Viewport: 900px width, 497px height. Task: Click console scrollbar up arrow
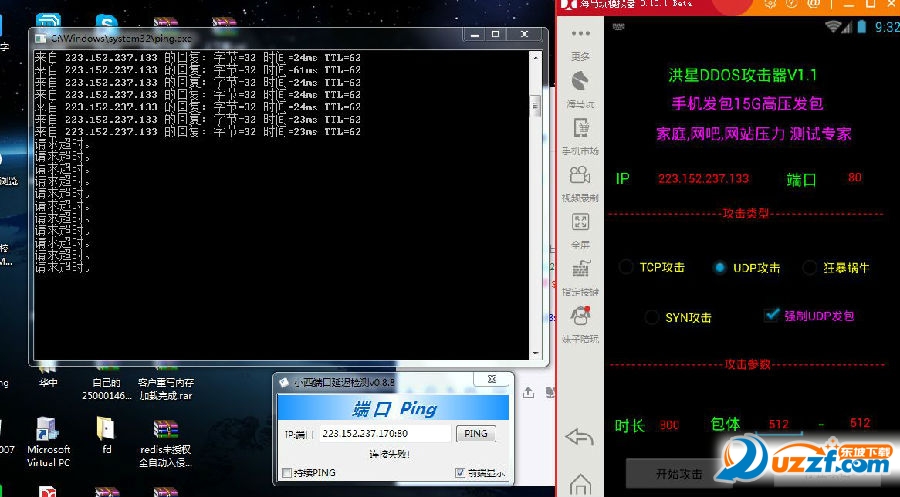point(536,58)
